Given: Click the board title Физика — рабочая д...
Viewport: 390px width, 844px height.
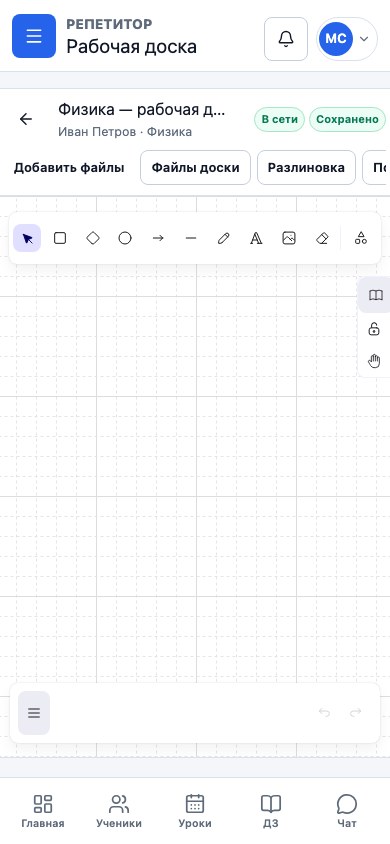Looking at the screenshot, I should (x=142, y=110).
